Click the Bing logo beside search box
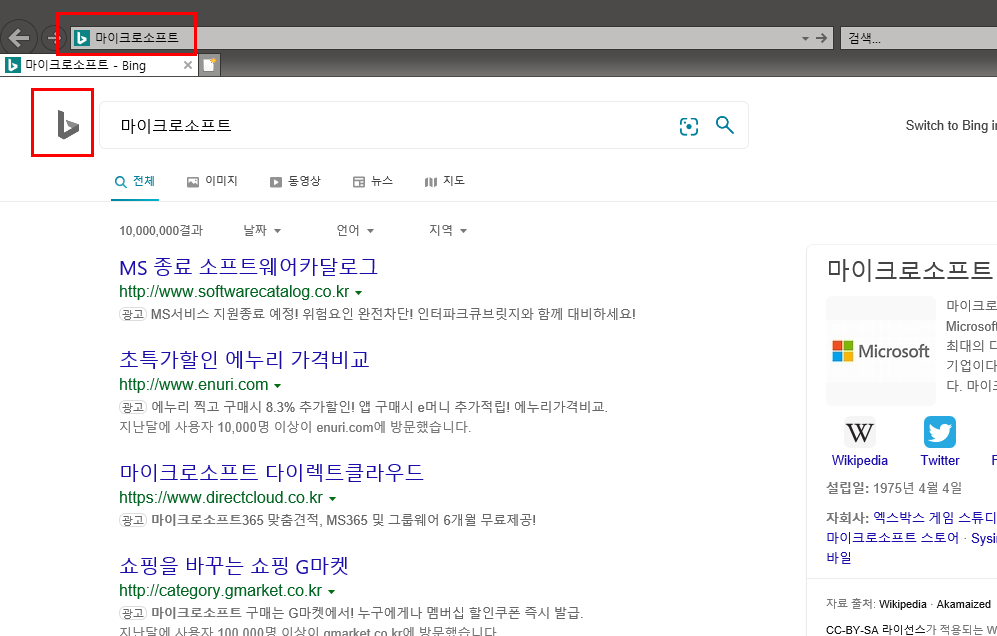 point(67,124)
